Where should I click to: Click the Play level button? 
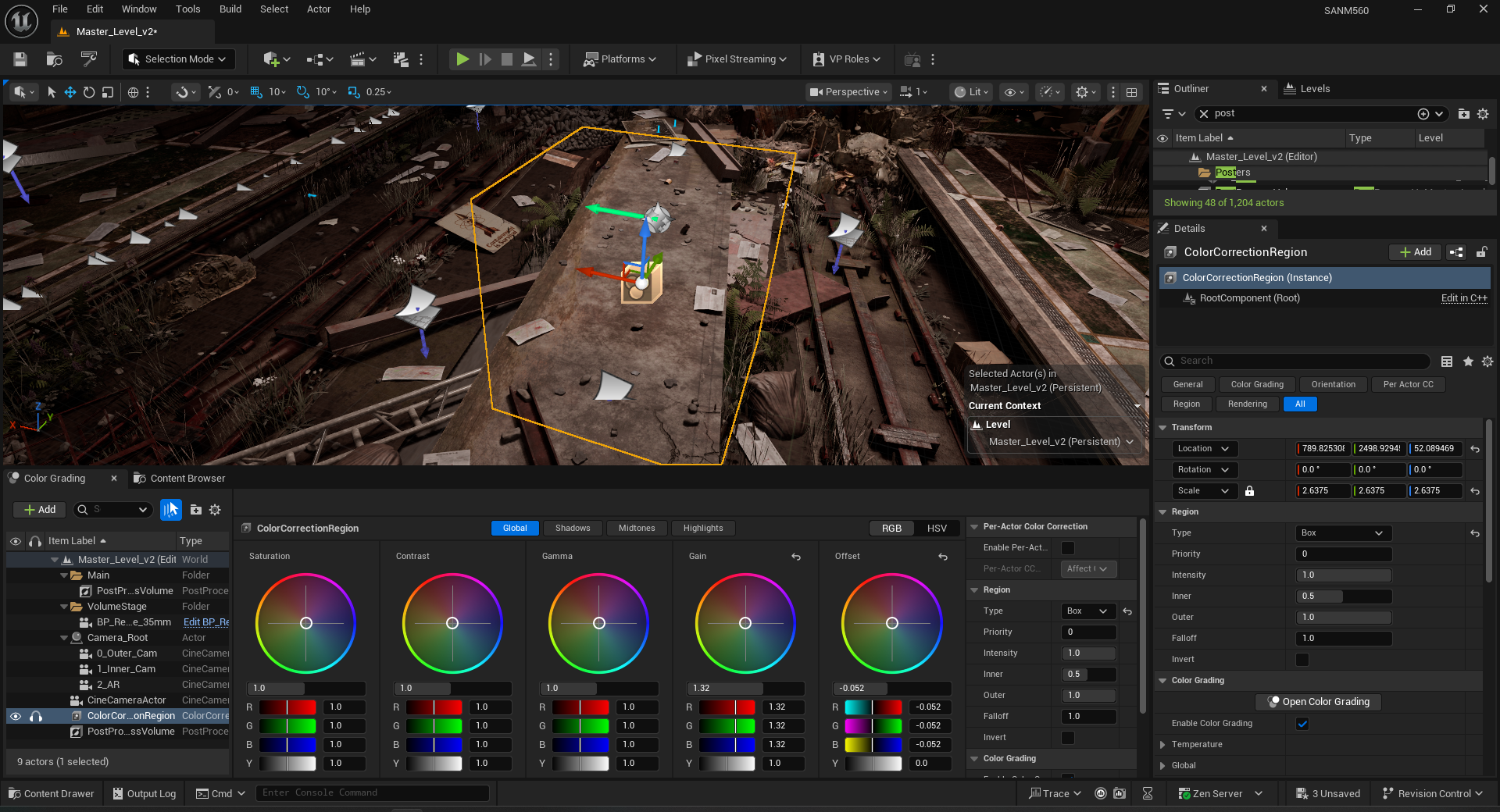pos(462,59)
